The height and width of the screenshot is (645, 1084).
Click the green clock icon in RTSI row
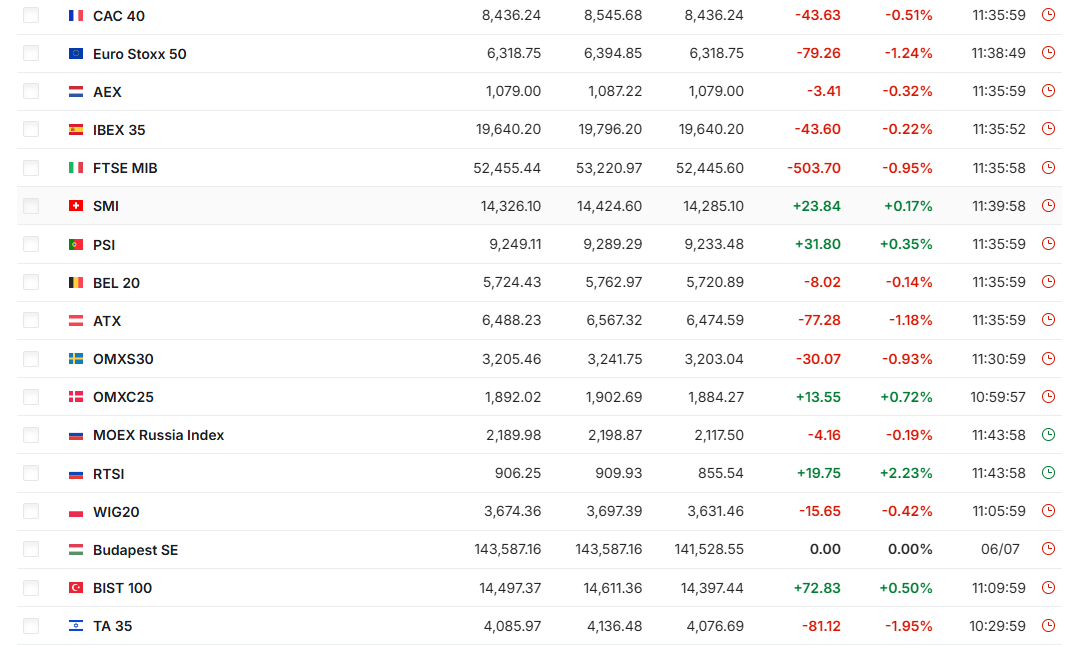(1048, 473)
